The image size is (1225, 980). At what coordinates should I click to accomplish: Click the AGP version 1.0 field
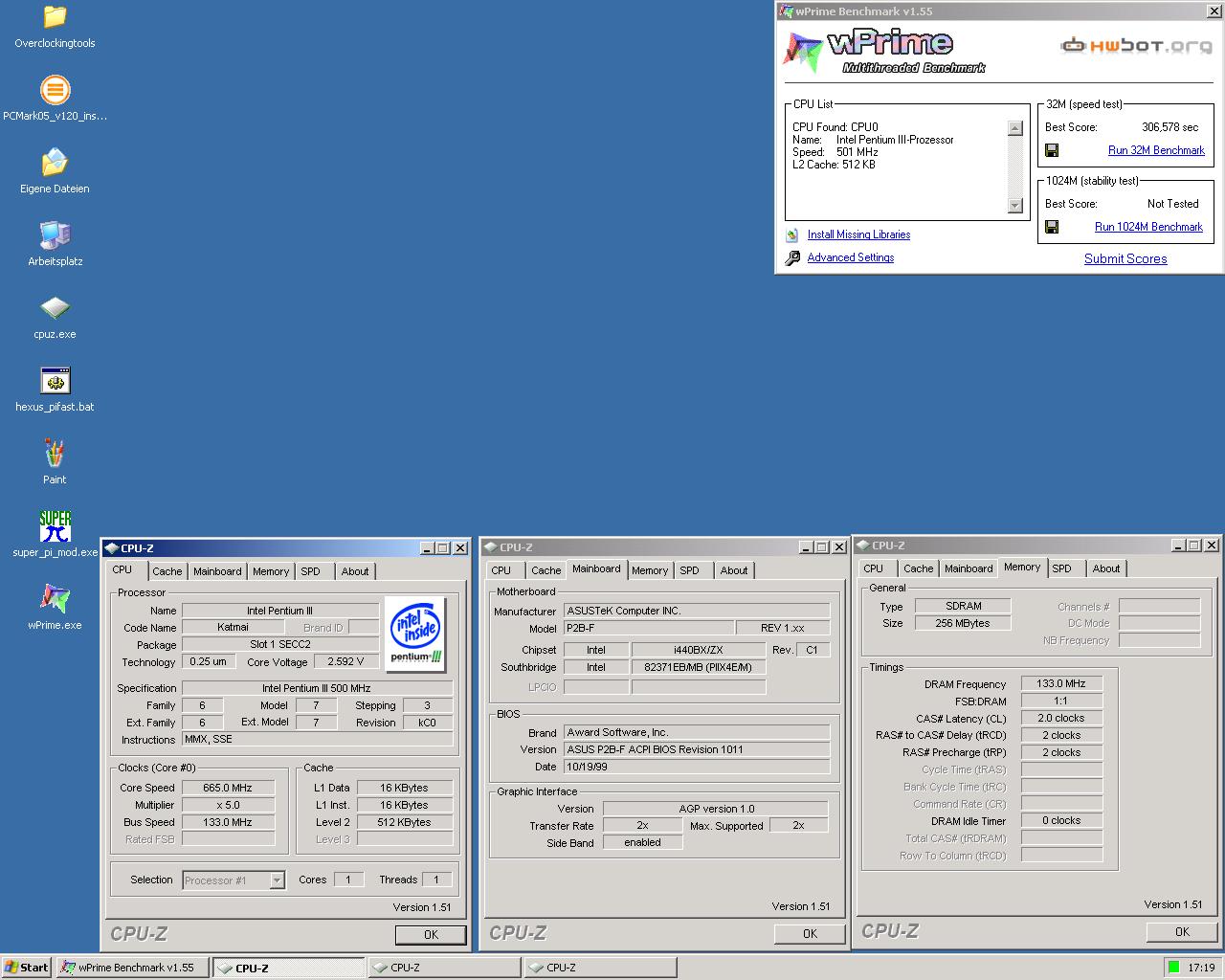point(715,809)
